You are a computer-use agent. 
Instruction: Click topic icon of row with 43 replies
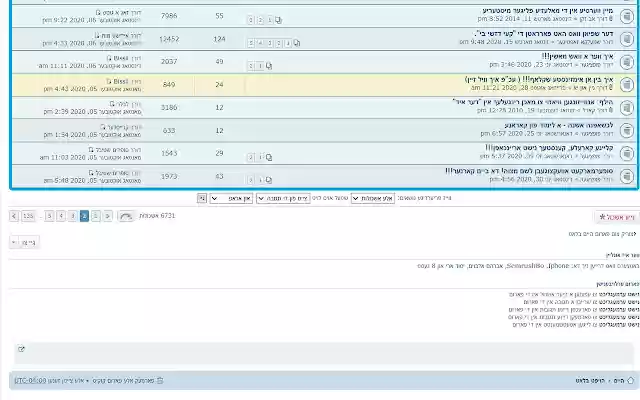627,176
